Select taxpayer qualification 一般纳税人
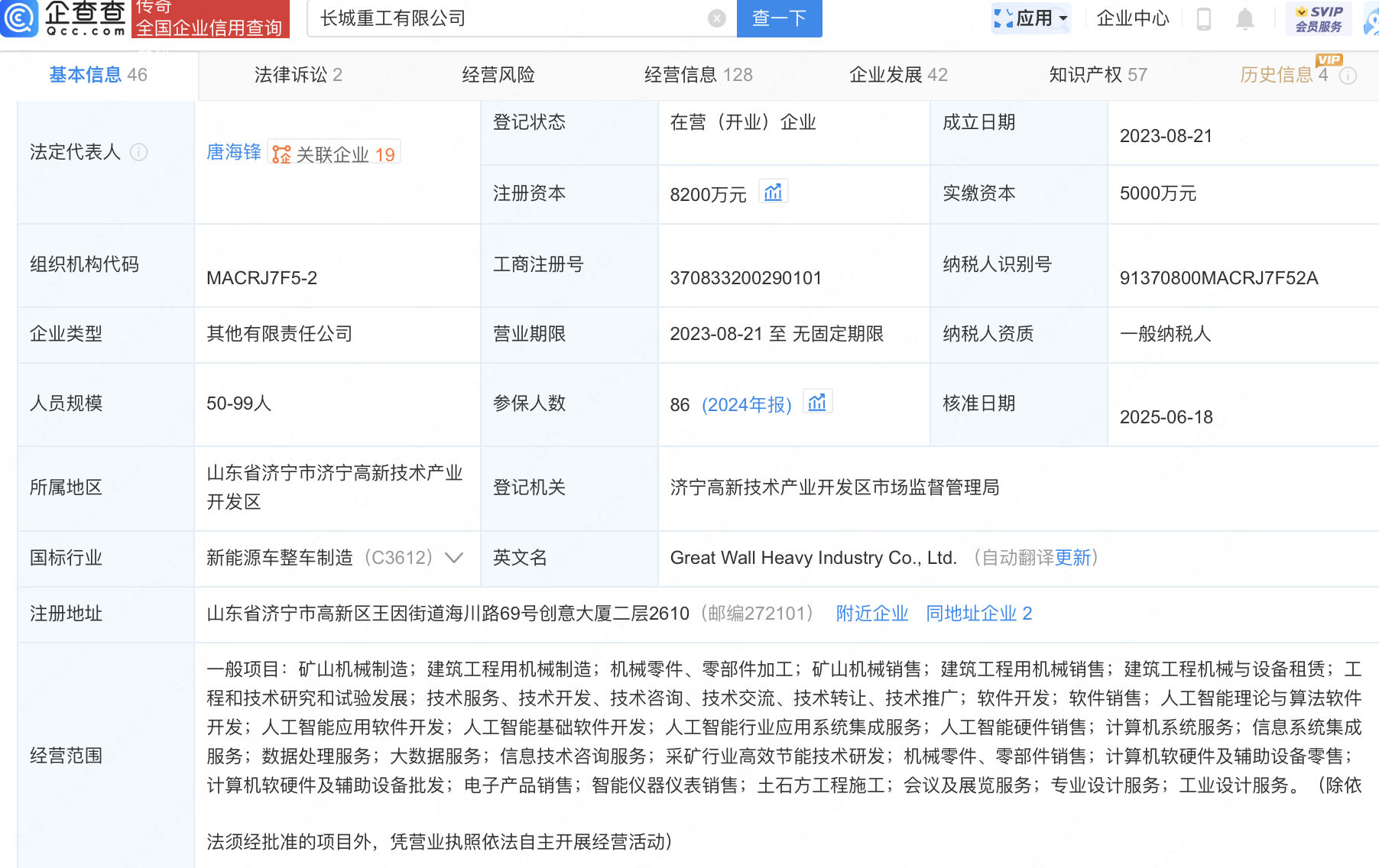This screenshot has width=1379, height=868. click(x=1166, y=334)
